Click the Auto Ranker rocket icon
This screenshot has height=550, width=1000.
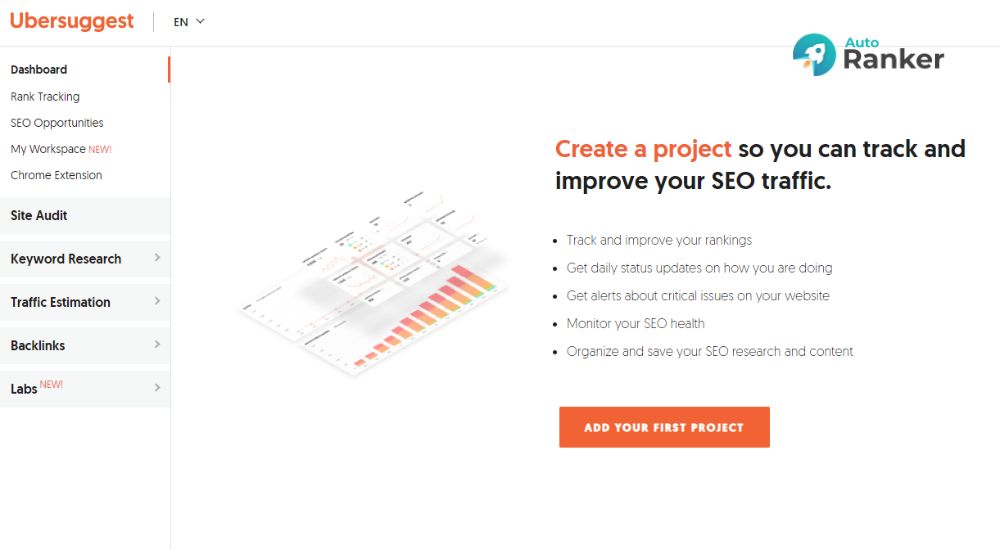814,55
